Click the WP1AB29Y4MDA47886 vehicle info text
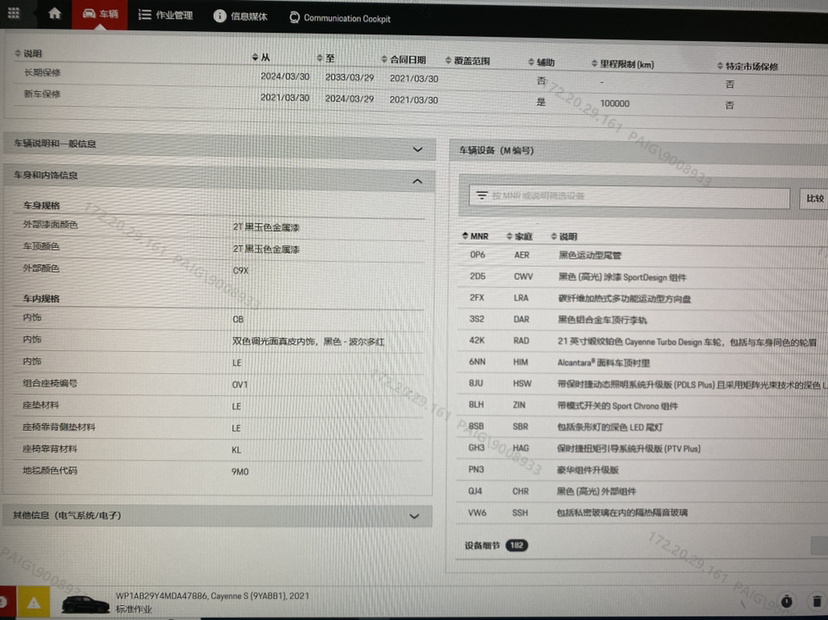 pos(212,596)
